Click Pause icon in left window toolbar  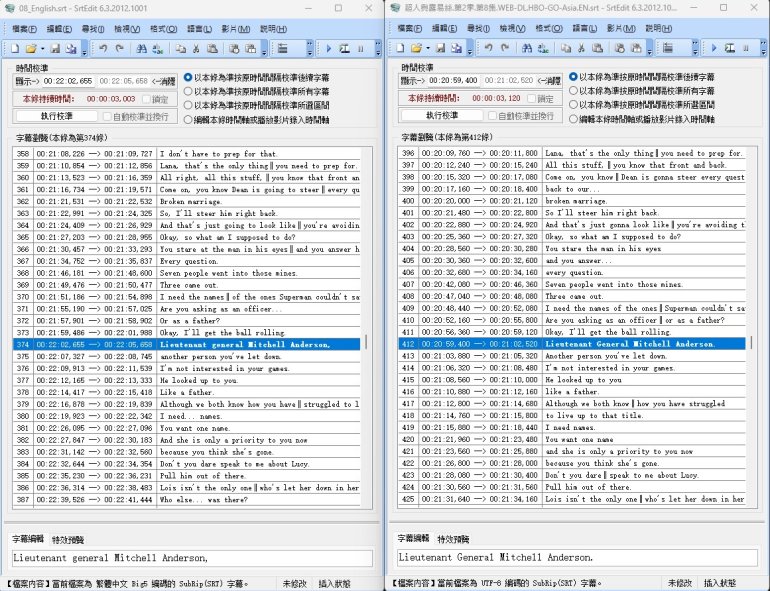(x=361, y=49)
